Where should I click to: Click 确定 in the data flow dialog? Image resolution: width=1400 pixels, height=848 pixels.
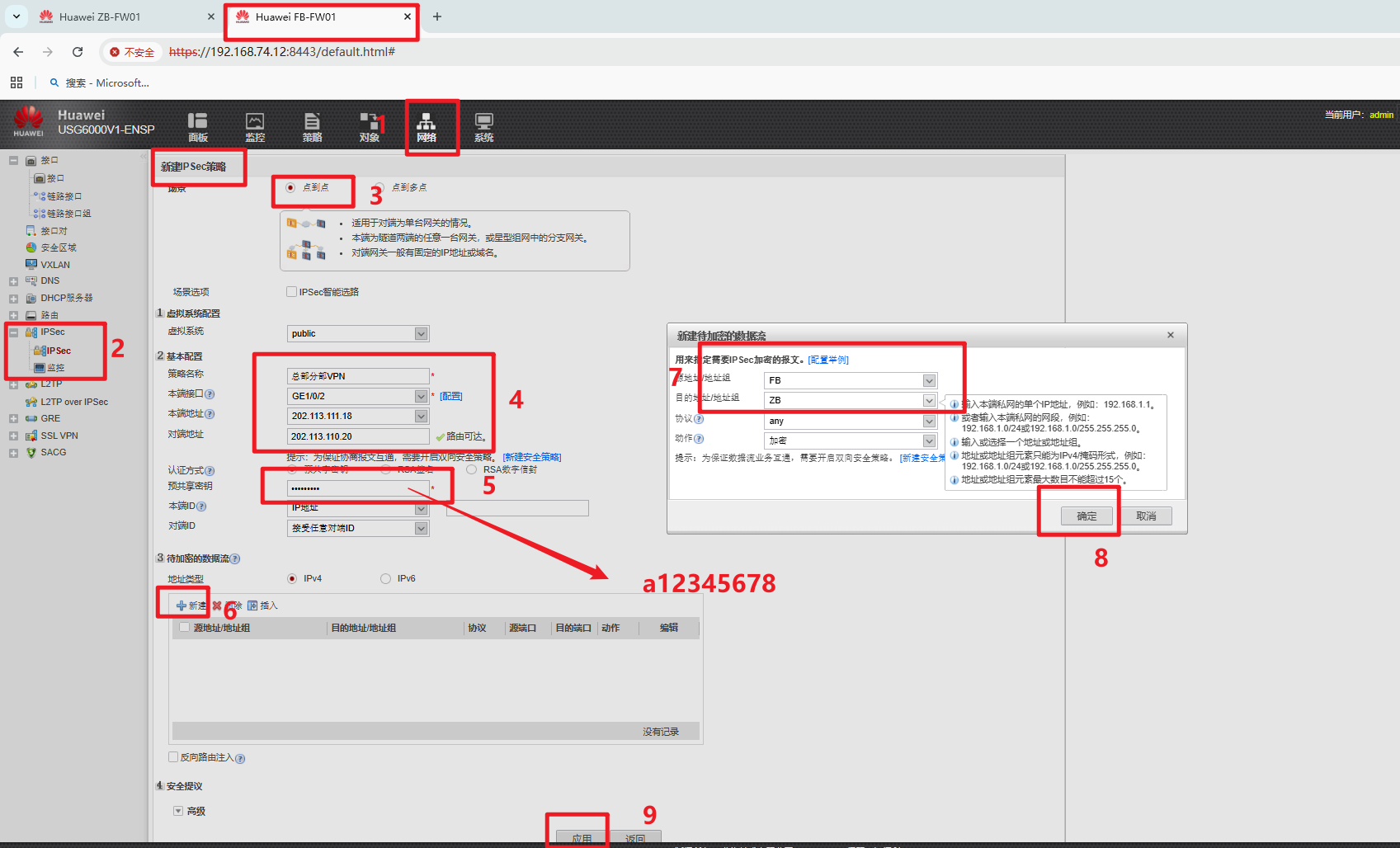pyautogui.click(x=1087, y=516)
